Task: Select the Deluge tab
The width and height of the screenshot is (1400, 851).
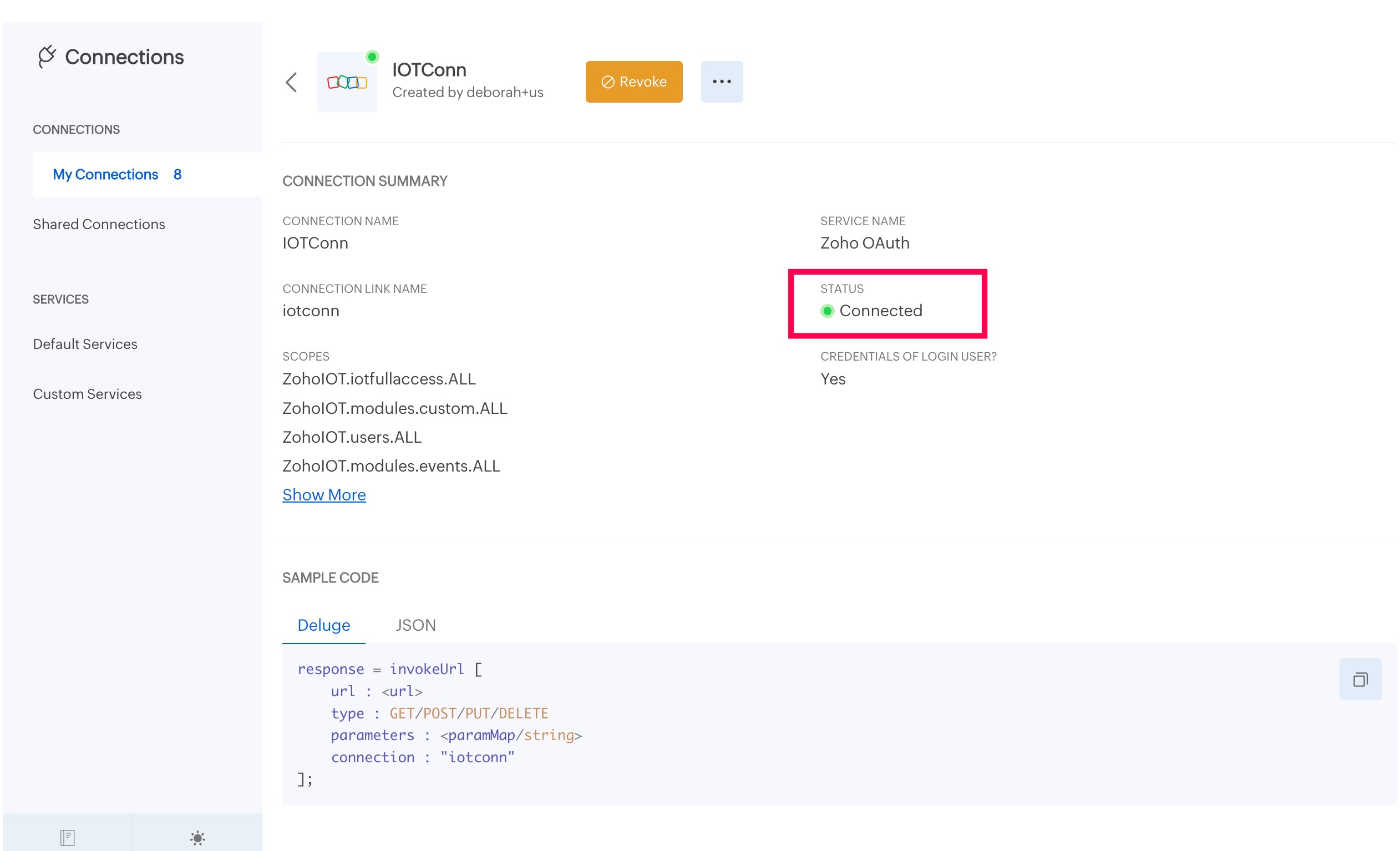Action: point(324,625)
